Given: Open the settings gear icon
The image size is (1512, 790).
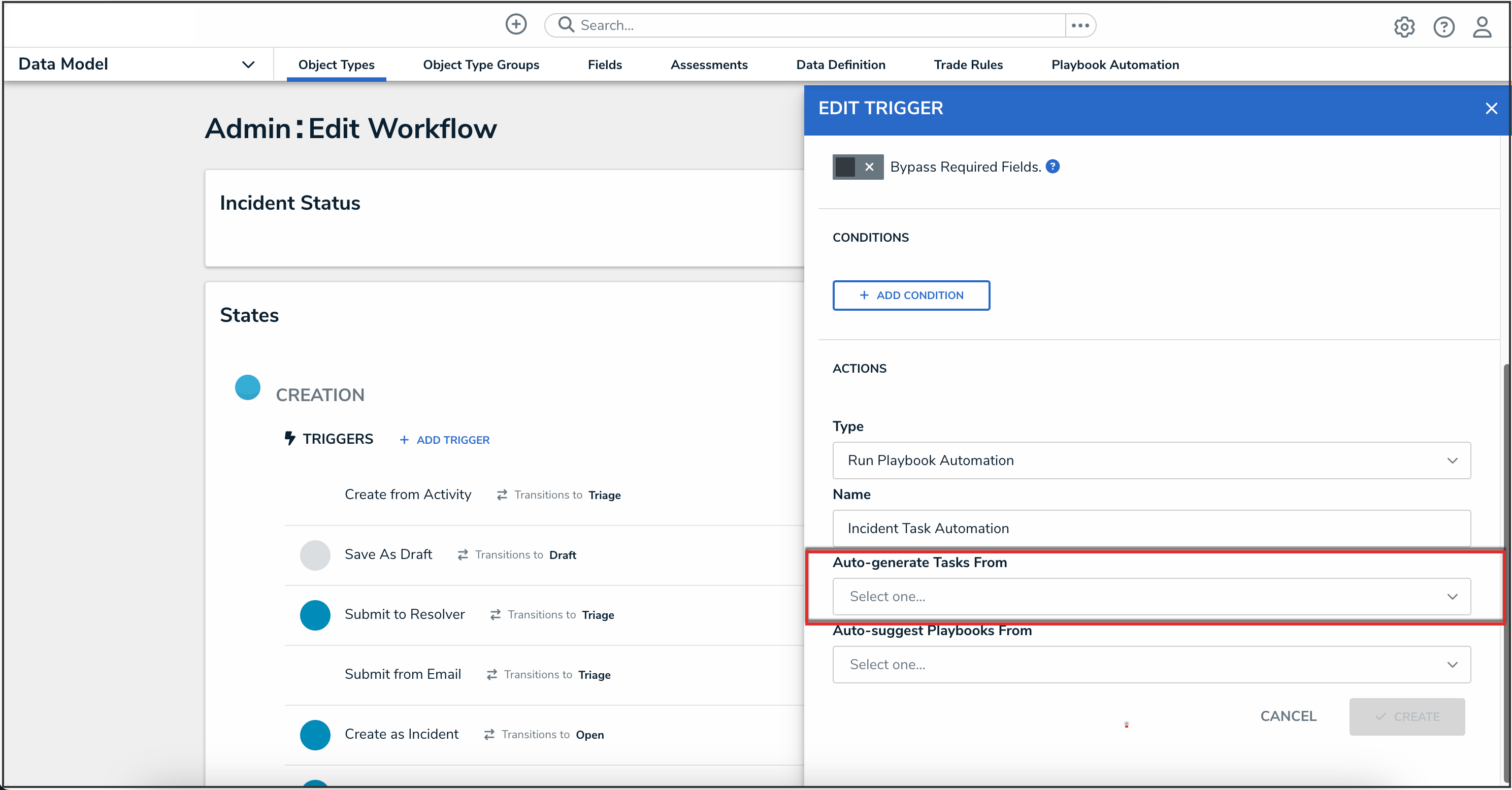Looking at the screenshot, I should point(1404,27).
